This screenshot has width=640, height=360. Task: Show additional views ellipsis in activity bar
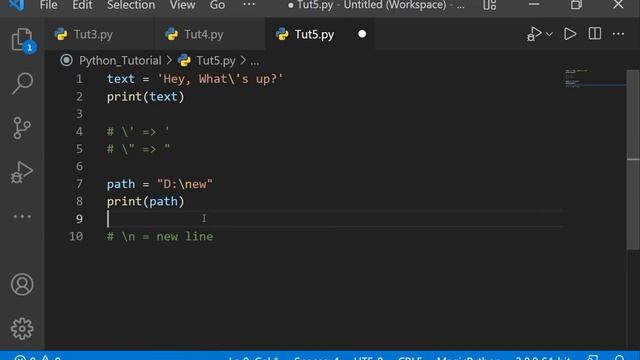tap(22, 216)
